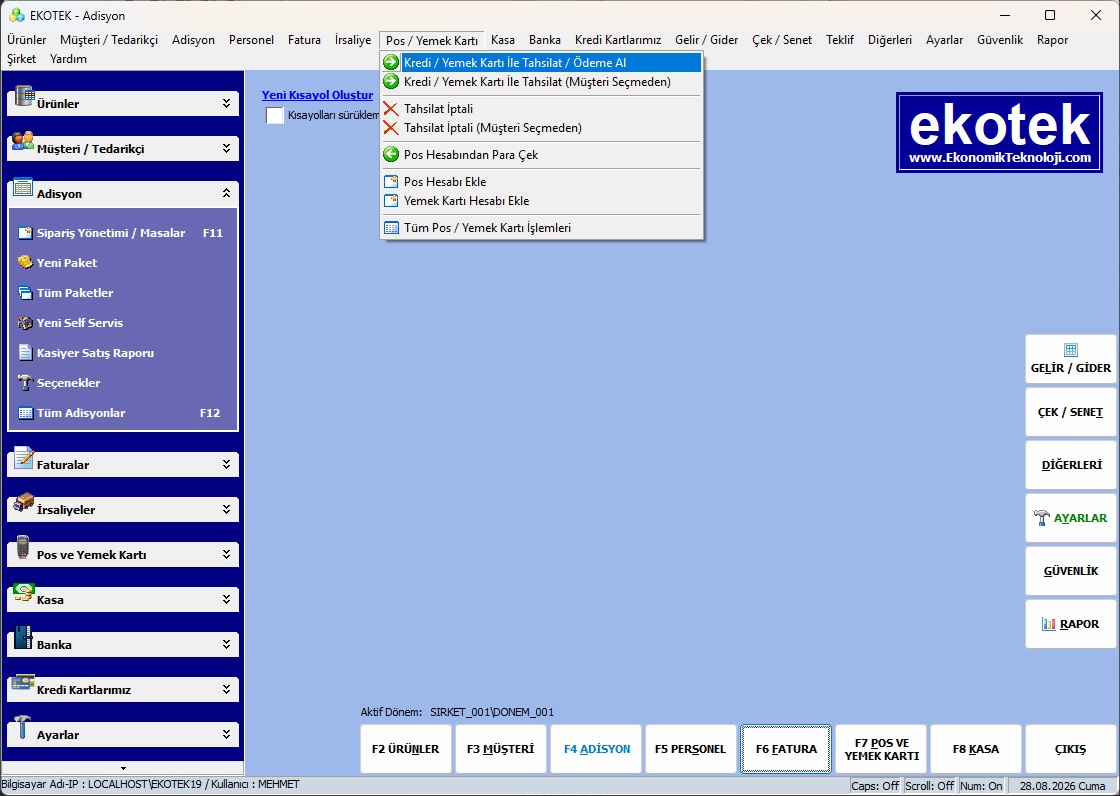Expand the Kasa sidebar panel
The height and width of the screenshot is (796, 1120).
226,600
